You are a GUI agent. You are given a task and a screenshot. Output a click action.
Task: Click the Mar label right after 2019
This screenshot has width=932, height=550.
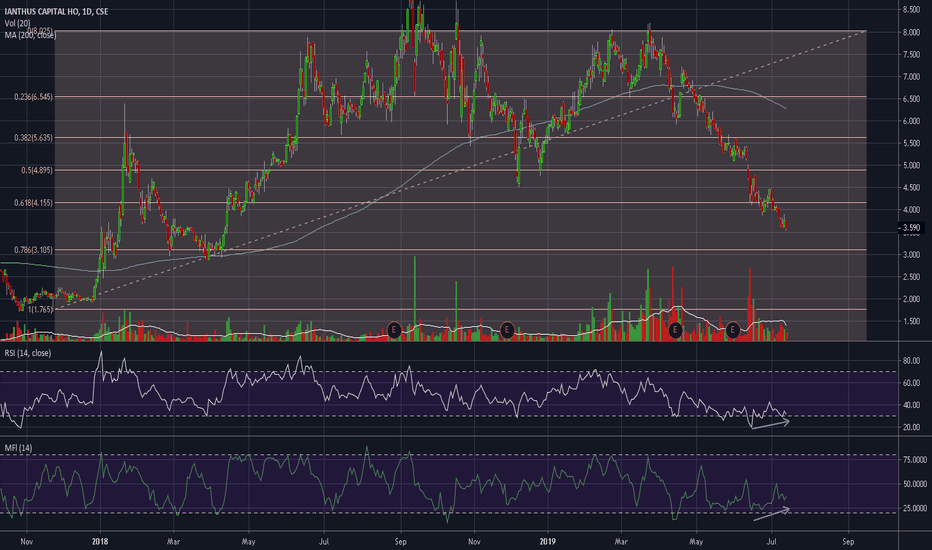click(x=621, y=542)
